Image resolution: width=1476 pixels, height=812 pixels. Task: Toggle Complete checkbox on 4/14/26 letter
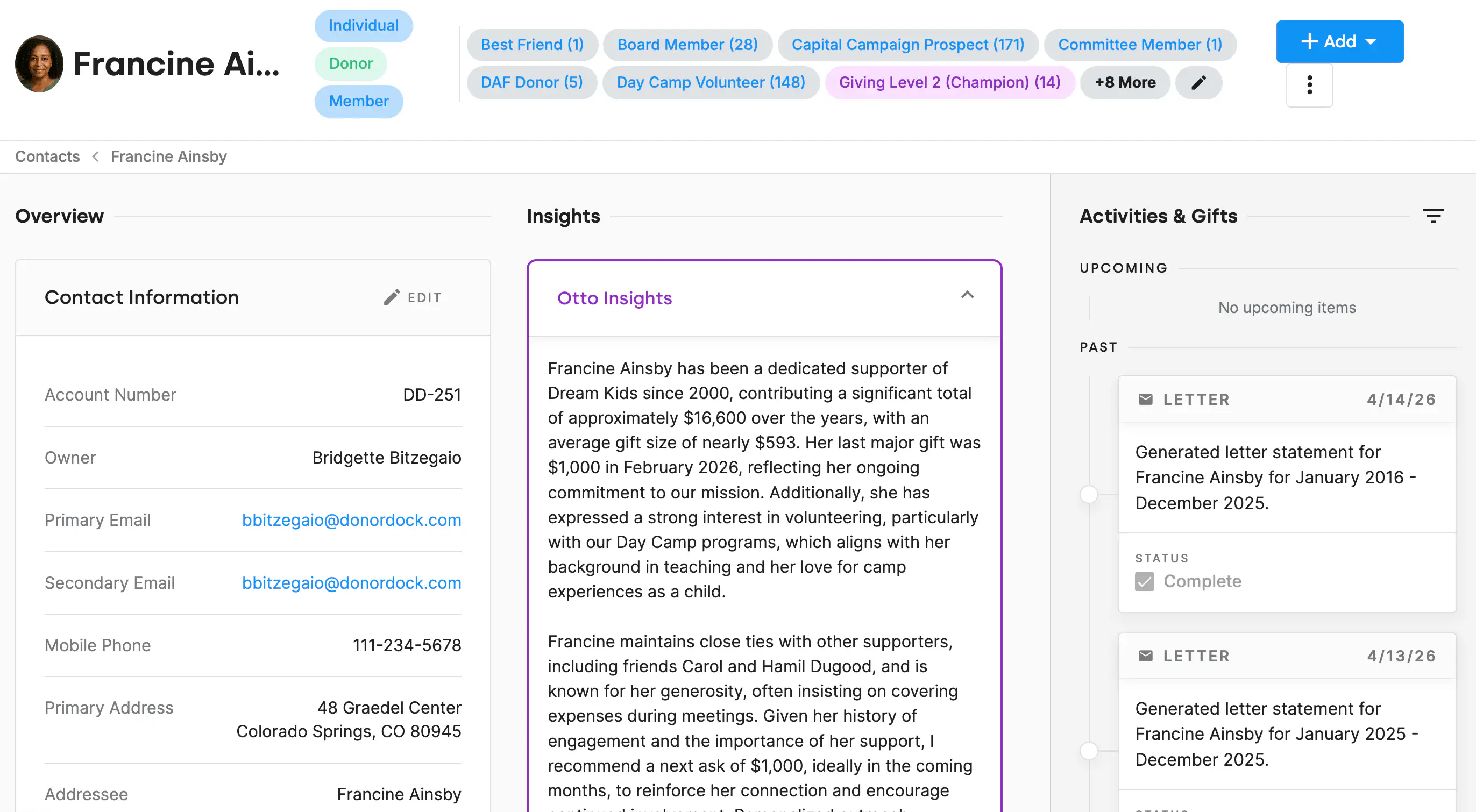click(1144, 581)
